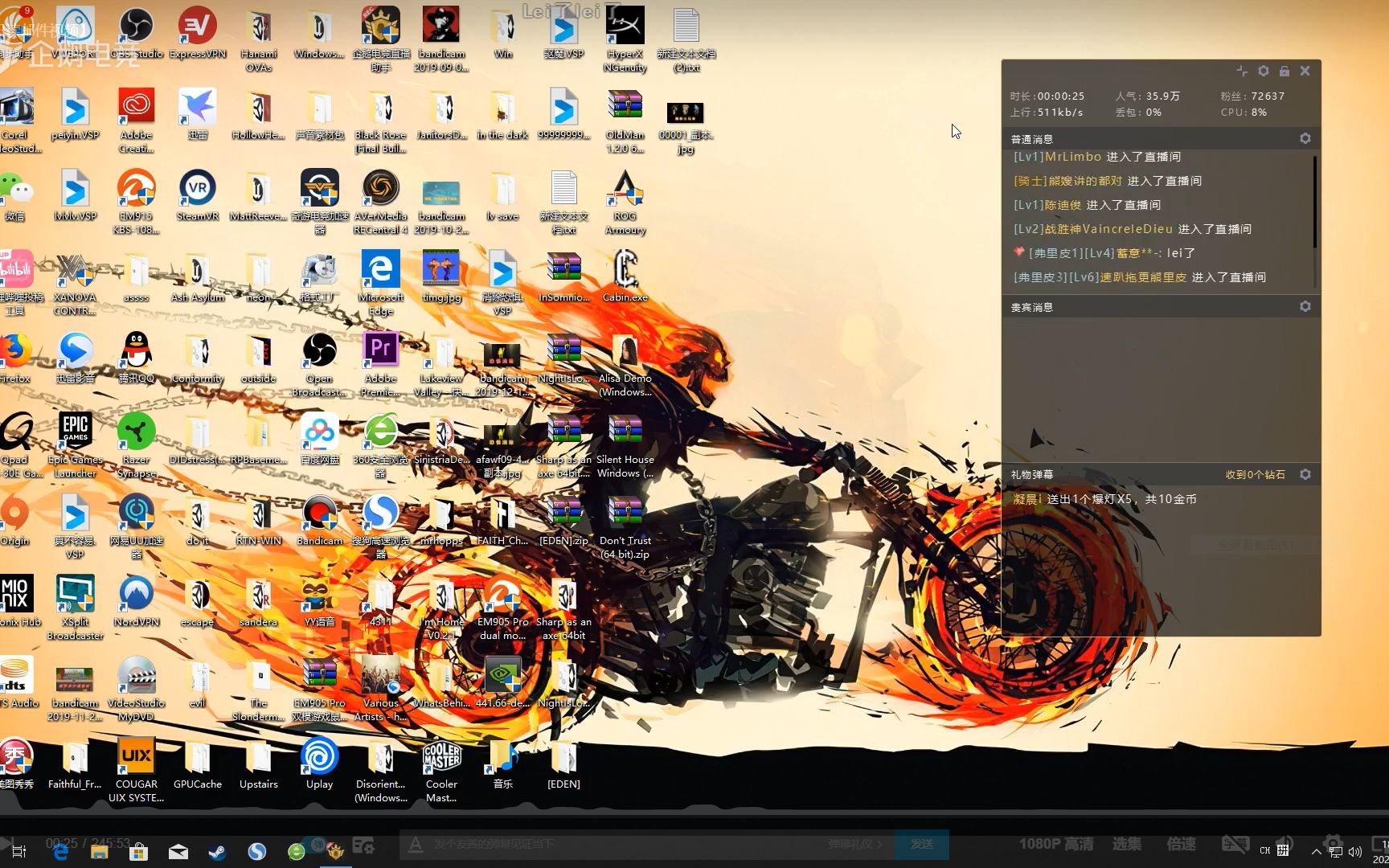The width and height of the screenshot is (1389, 868).
Task: Open 1080P 高清 quality menu
Action: [x=1056, y=844]
